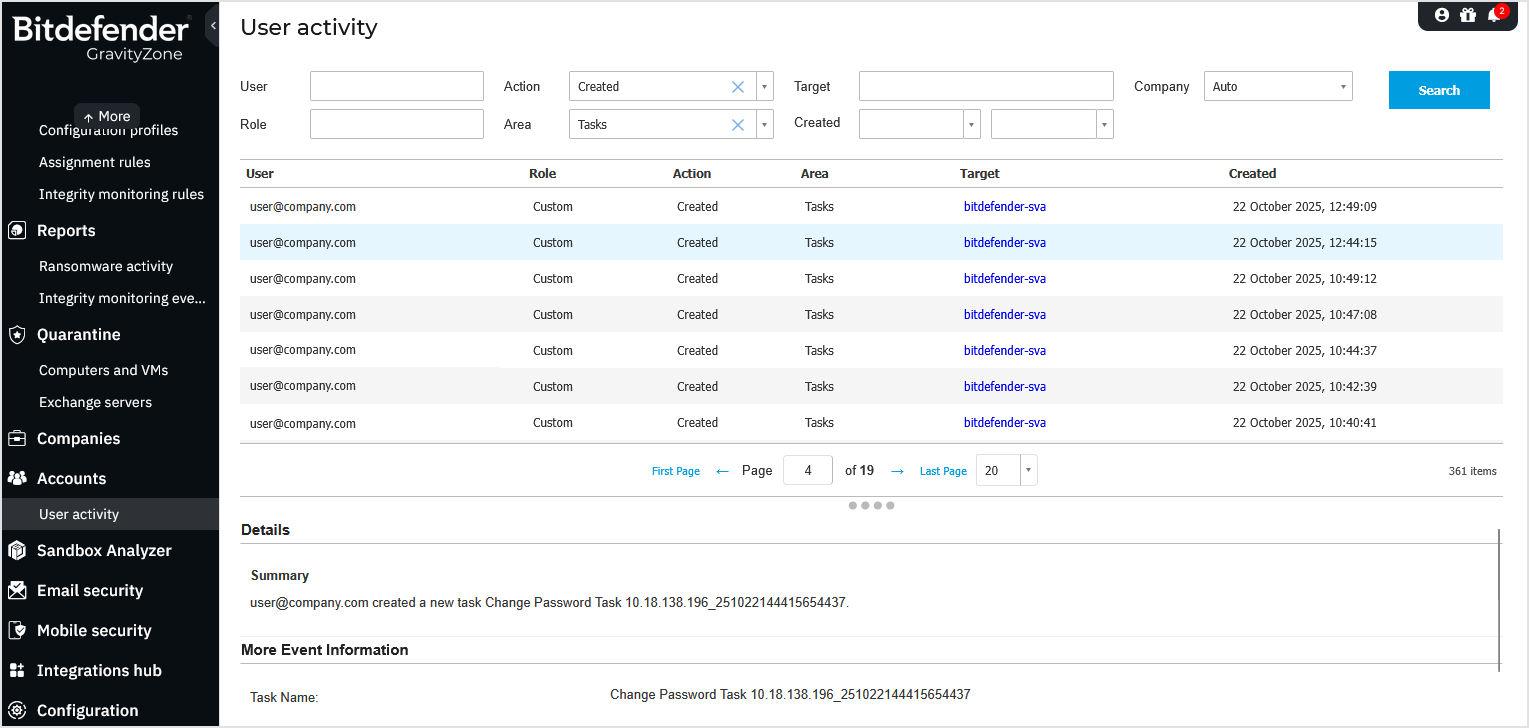The height and width of the screenshot is (728, 1529).
Task: Jump to the Last Page link
Action: [x=942, y=470]
